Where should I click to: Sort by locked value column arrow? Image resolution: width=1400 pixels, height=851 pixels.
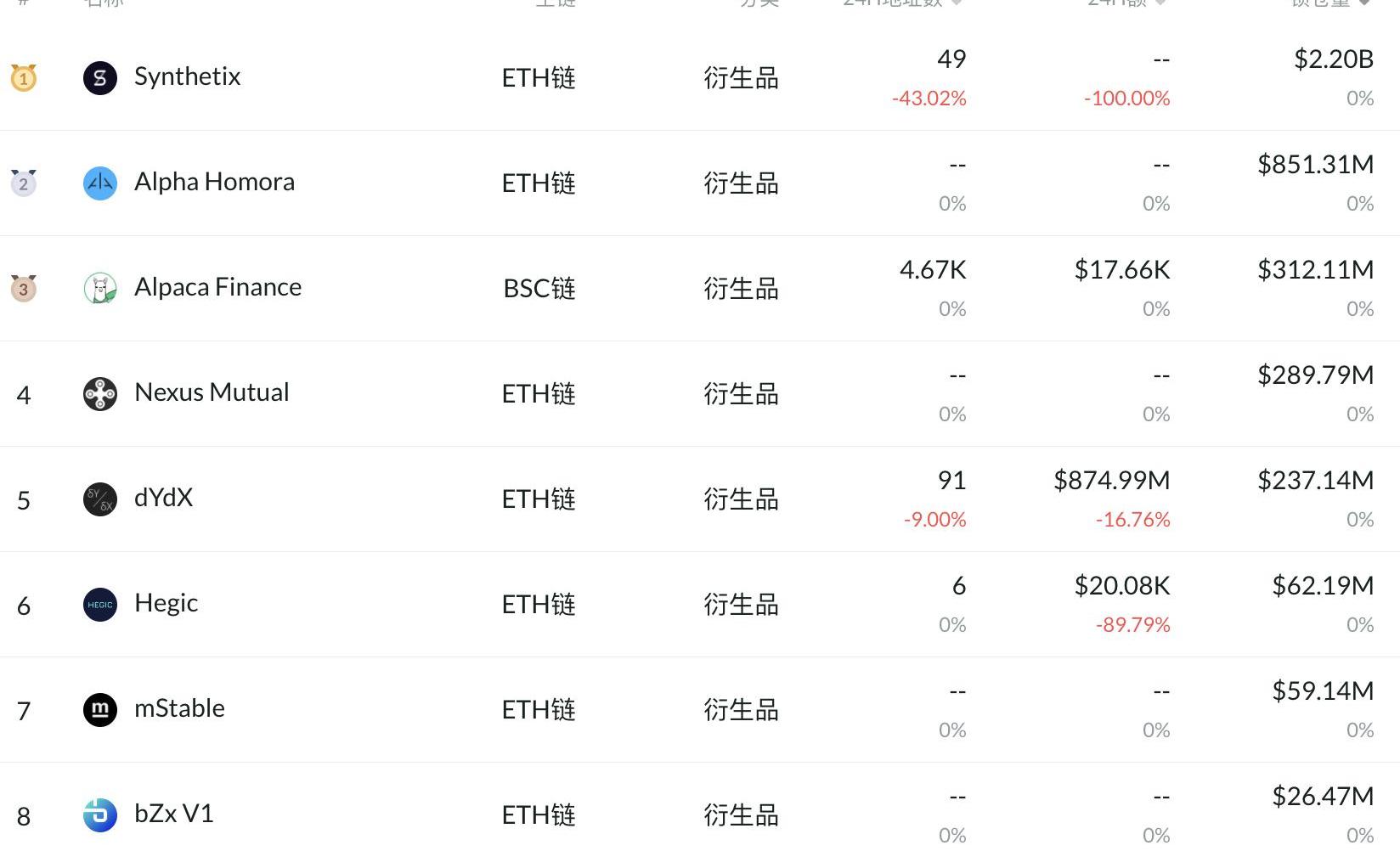click(1364, 3)
